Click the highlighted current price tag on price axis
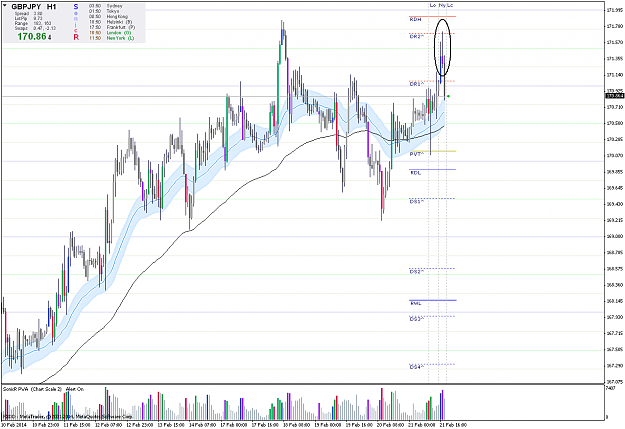 pyautogui.click(x=615, y=96)
